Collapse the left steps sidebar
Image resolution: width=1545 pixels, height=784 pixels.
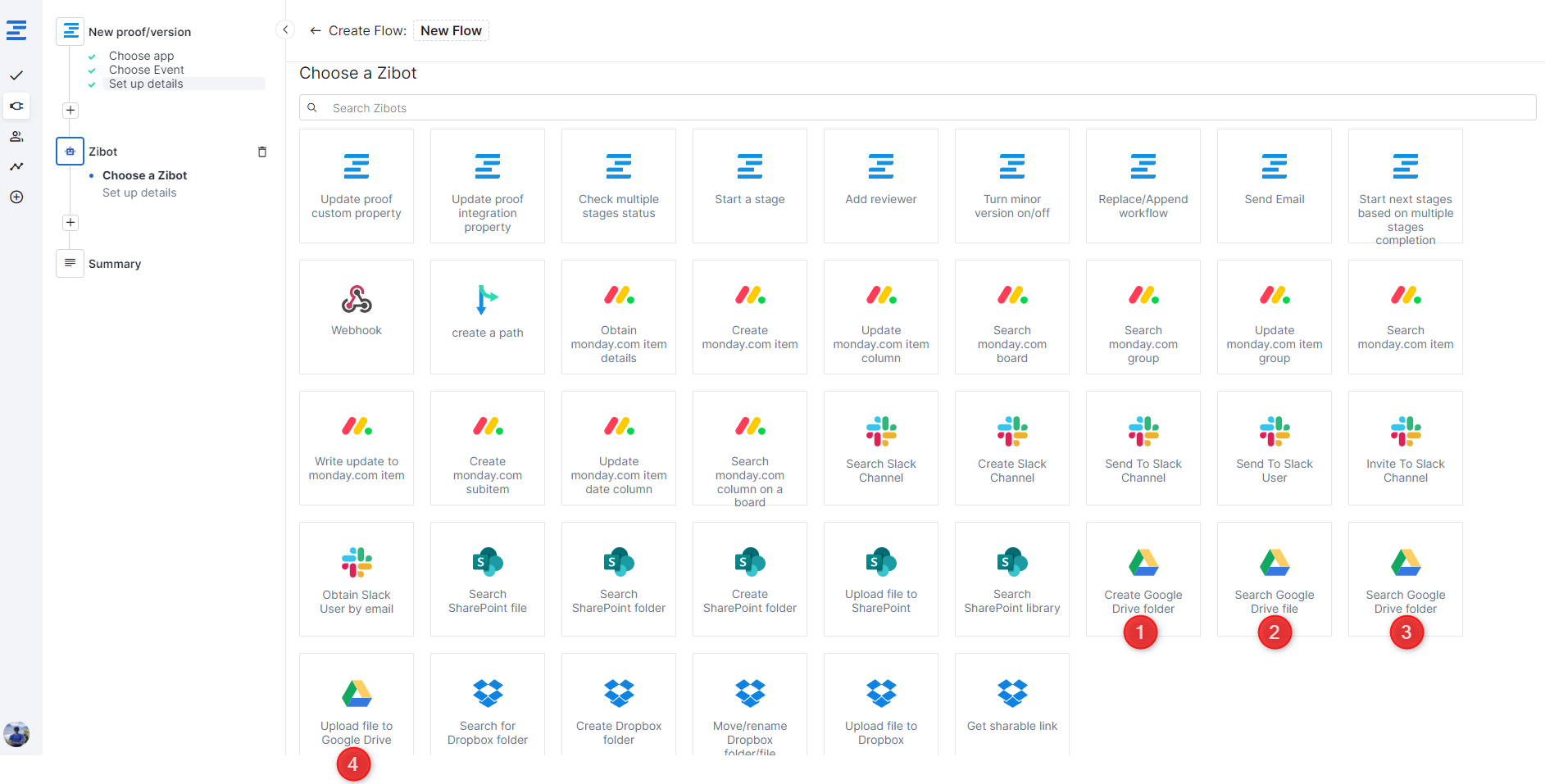click(x=285, y=30)
